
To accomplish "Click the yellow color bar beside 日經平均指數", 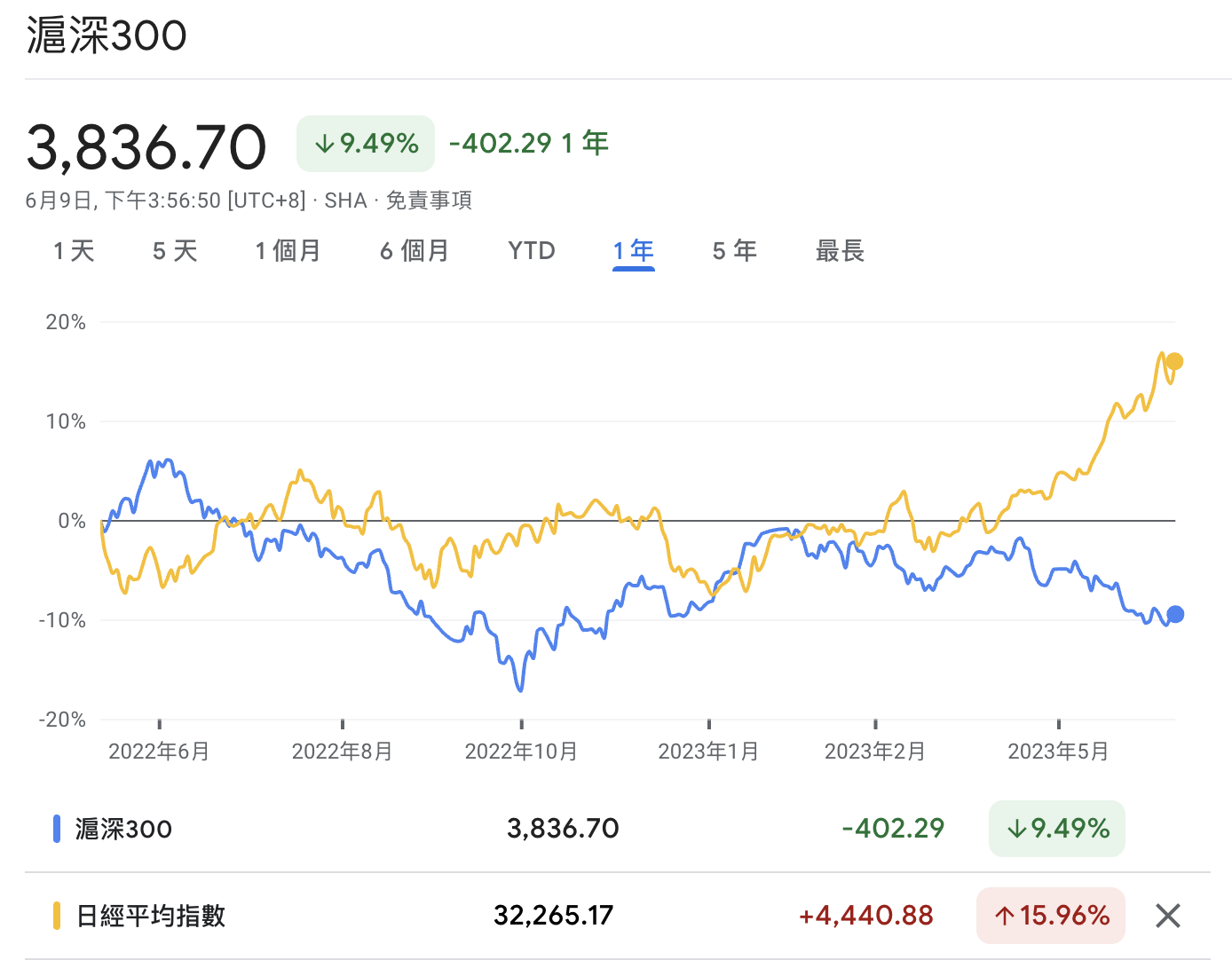I will coord(57,916).
